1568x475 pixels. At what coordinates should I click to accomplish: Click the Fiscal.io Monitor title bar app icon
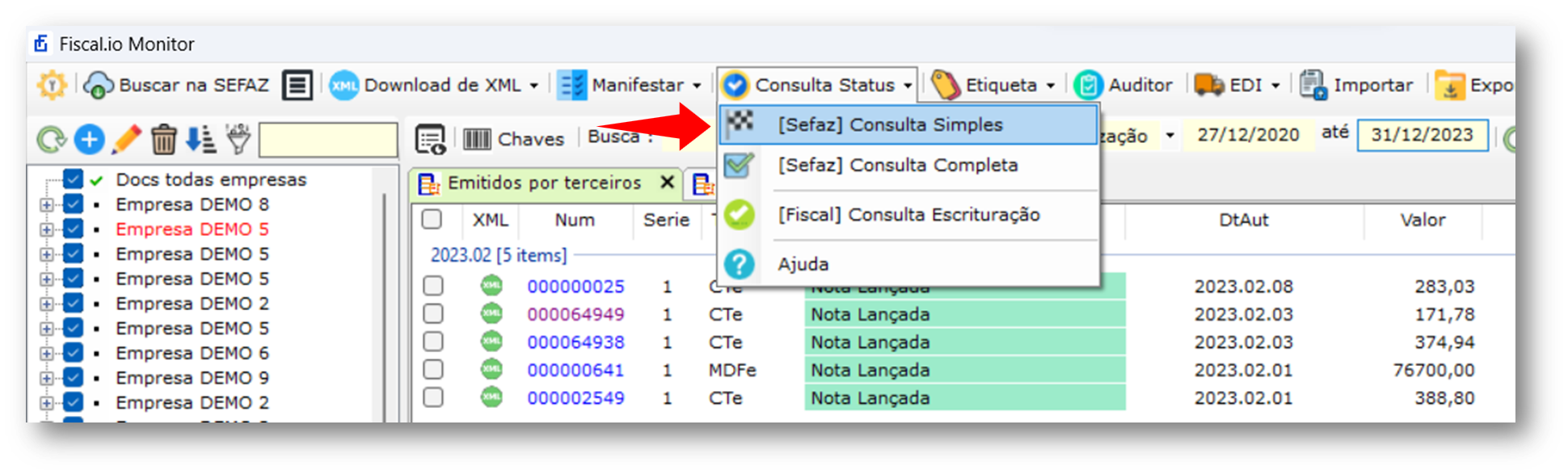point(41,43)
